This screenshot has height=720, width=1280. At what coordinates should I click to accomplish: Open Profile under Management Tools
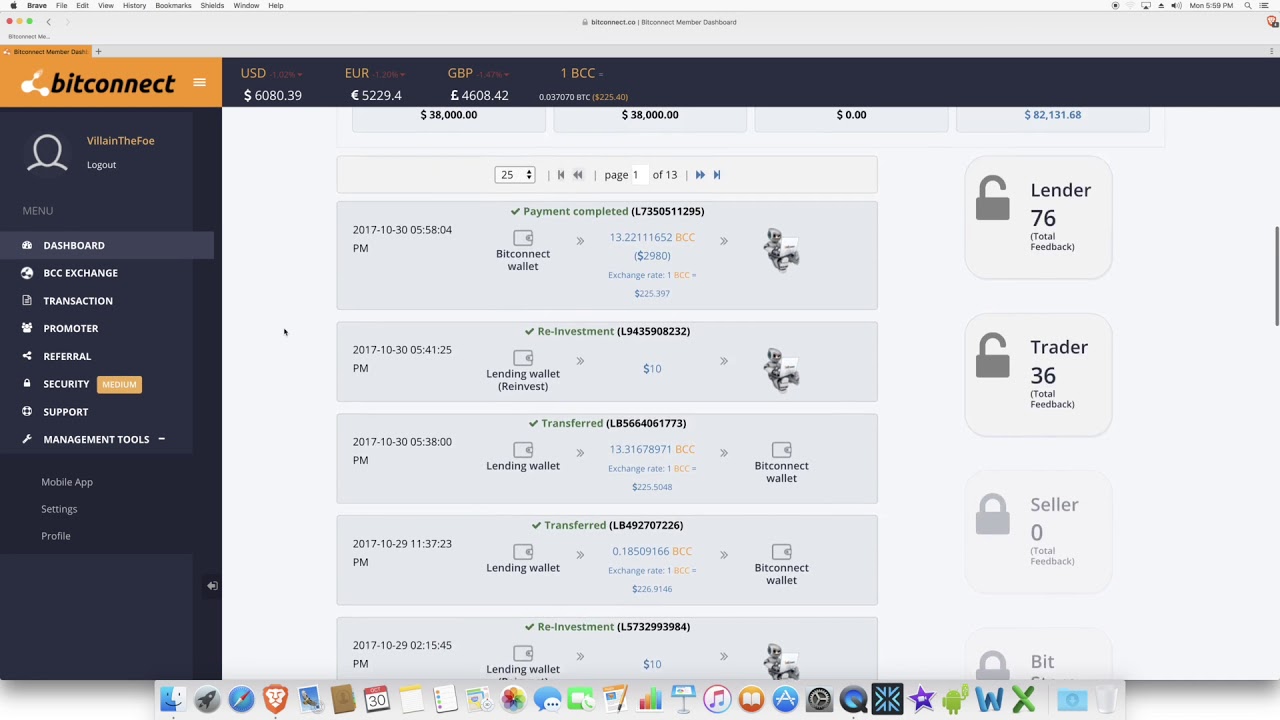pyautogui.click(x=56, y=536)
